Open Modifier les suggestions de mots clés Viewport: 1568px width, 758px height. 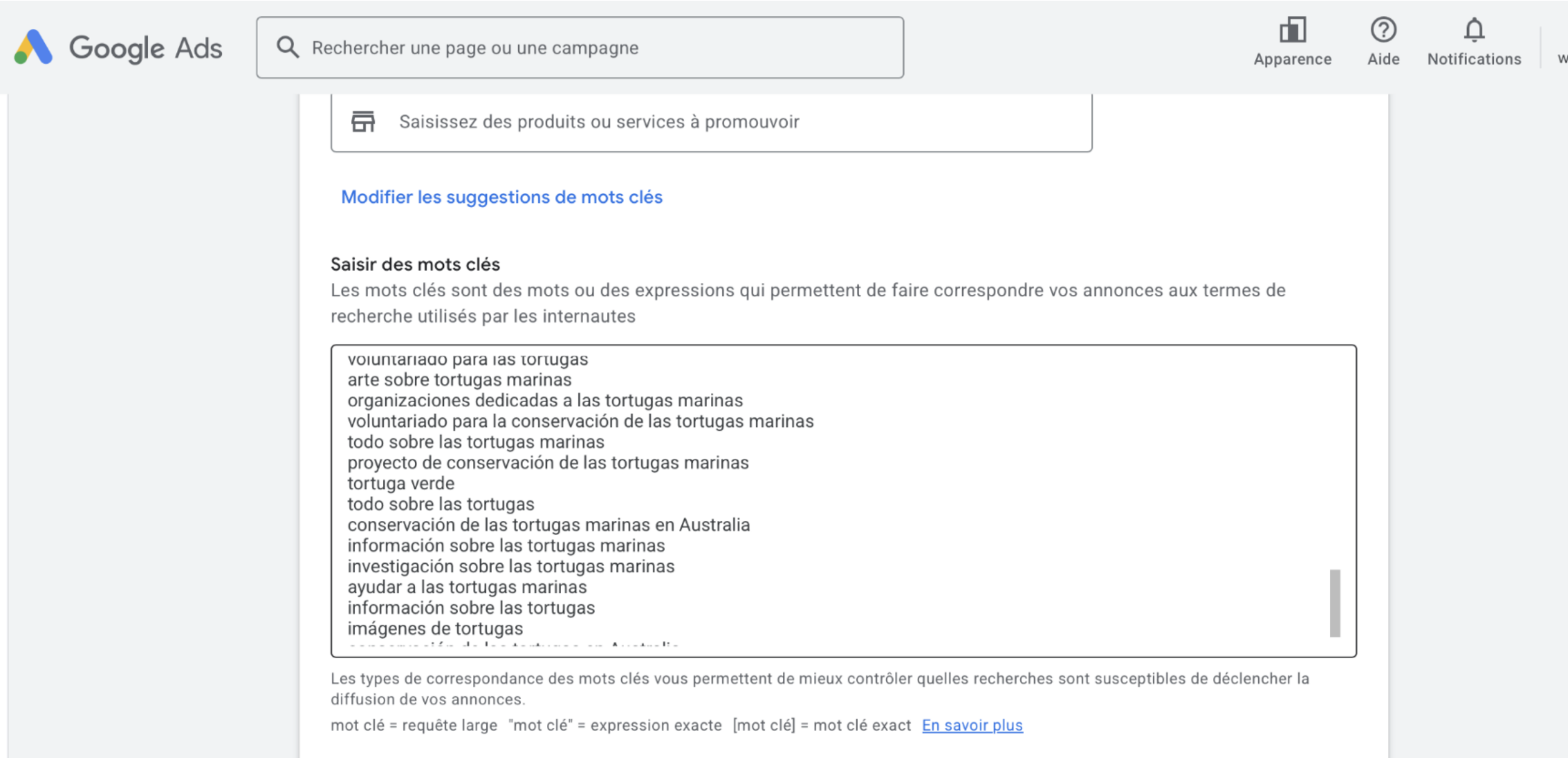[x=502, y=197]
